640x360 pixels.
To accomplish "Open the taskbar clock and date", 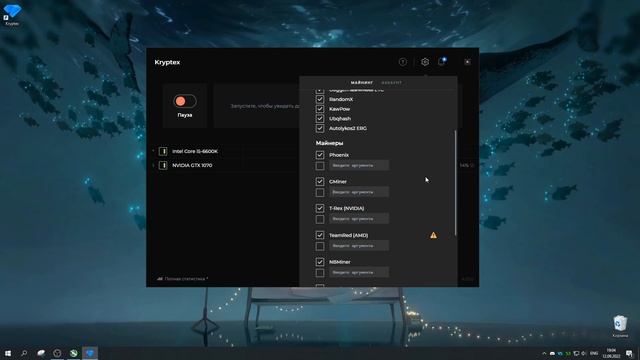I will (x=611, y=353).
